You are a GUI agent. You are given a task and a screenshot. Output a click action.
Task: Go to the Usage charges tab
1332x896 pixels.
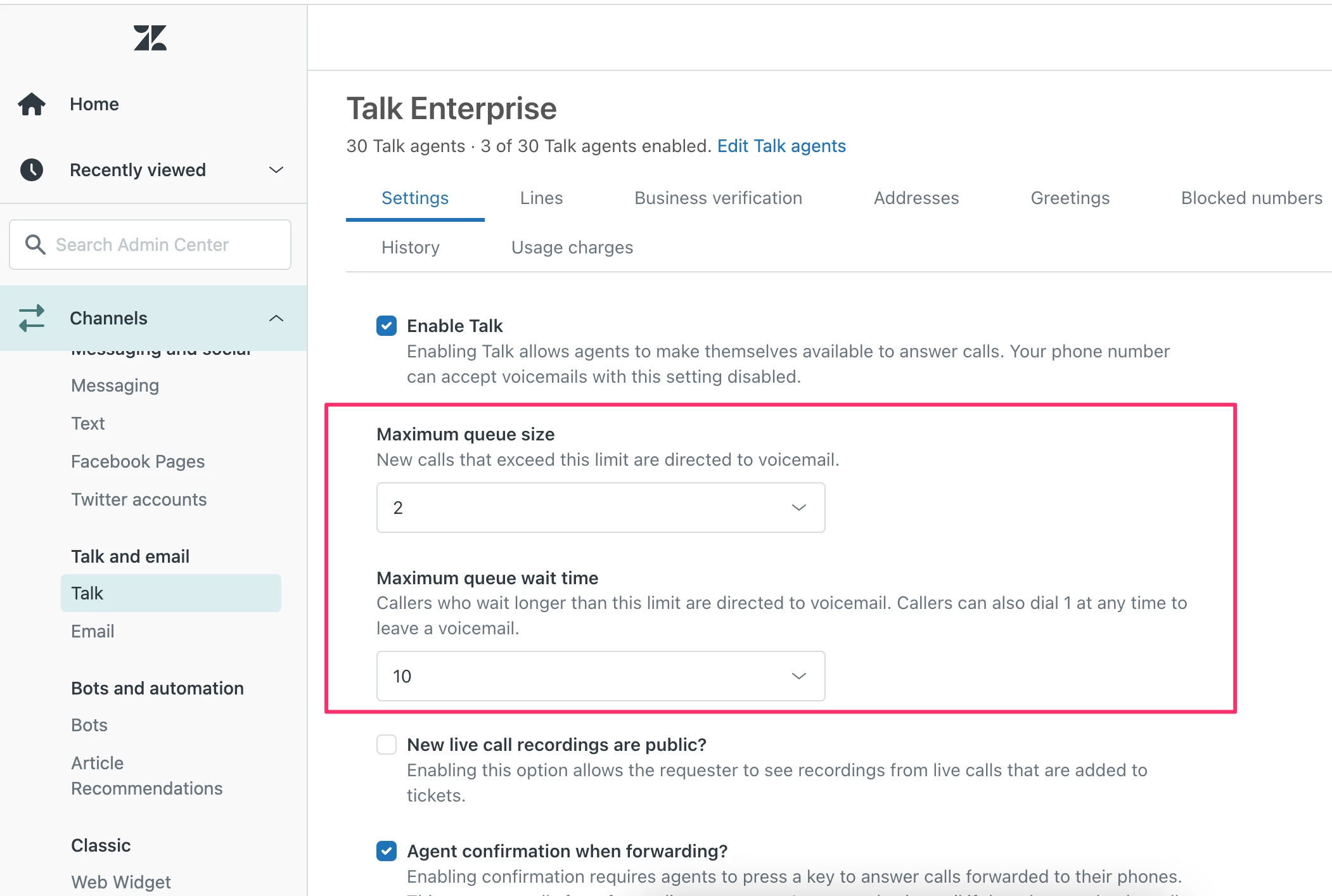(x=572, y=248)
